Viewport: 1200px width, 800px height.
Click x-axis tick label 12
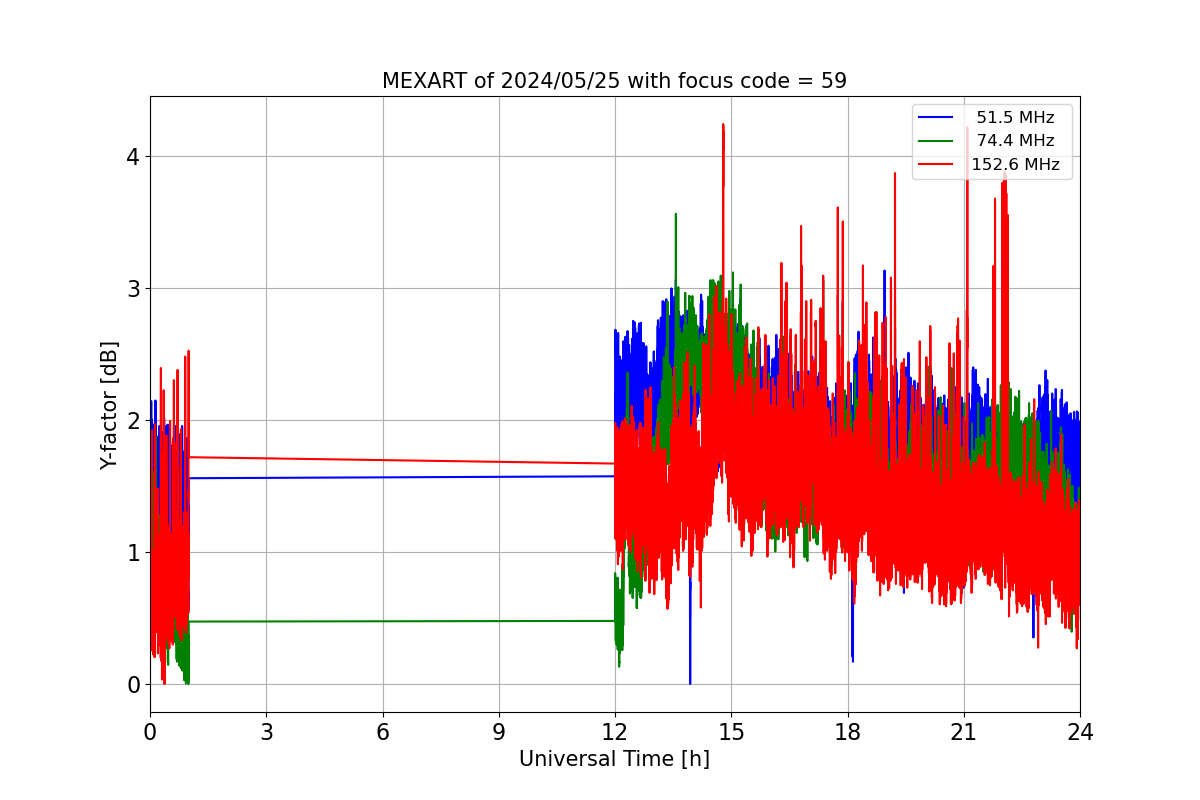pos(615,732)
